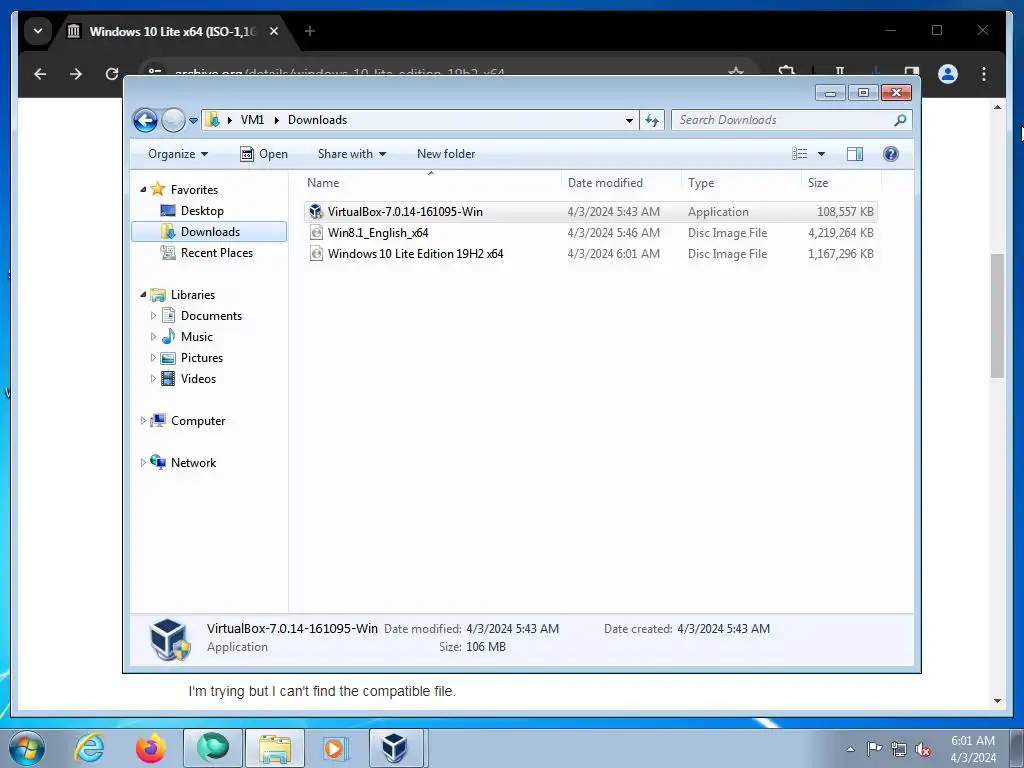
Task: Launch Internet Explorer from taskbar
Action: 89,748
